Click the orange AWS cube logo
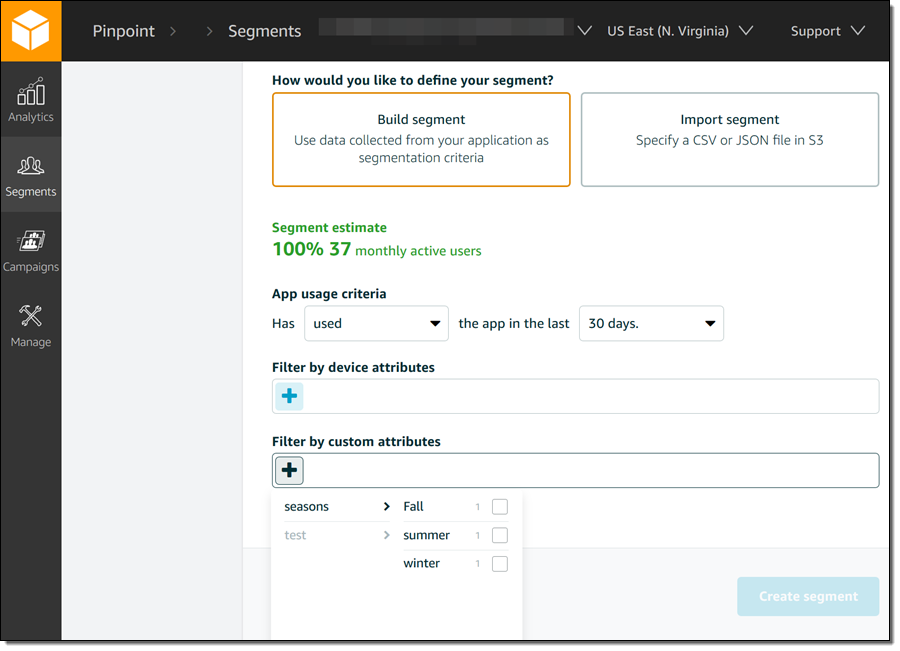 tap(30, 31)
